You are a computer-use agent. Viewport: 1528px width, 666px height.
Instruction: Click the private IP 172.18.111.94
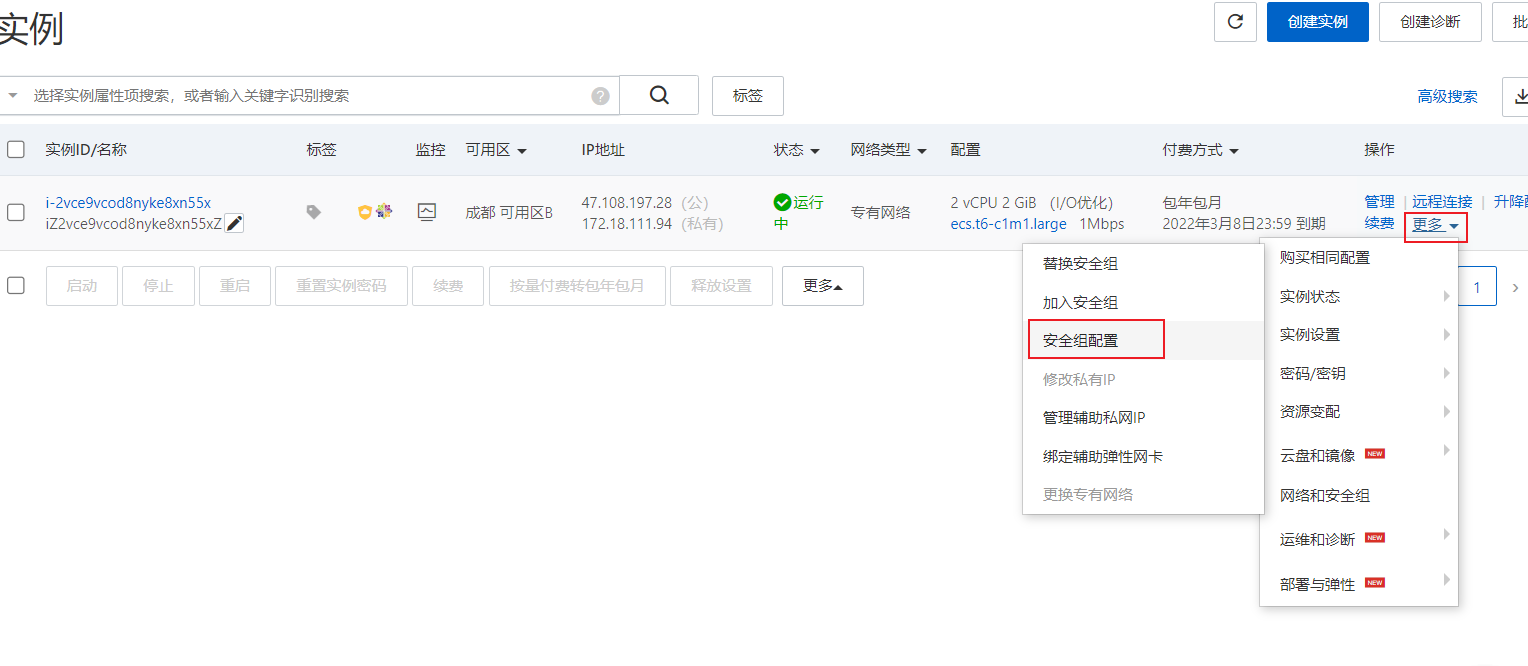point(627,223)
